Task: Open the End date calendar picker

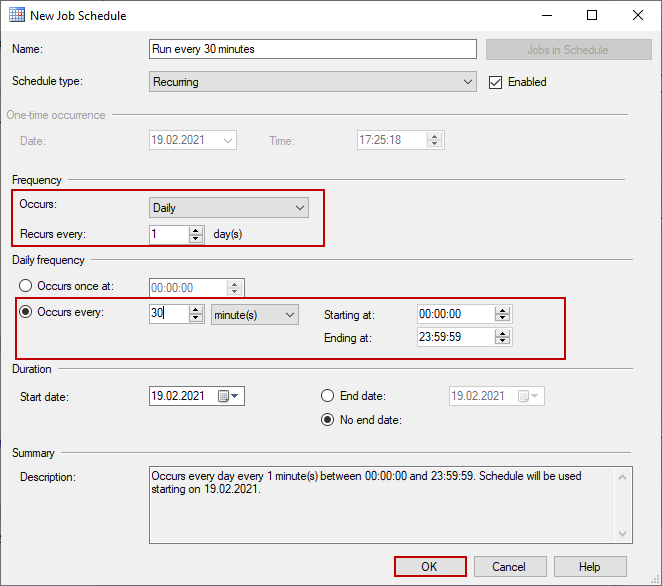Action: pos(528,396)
